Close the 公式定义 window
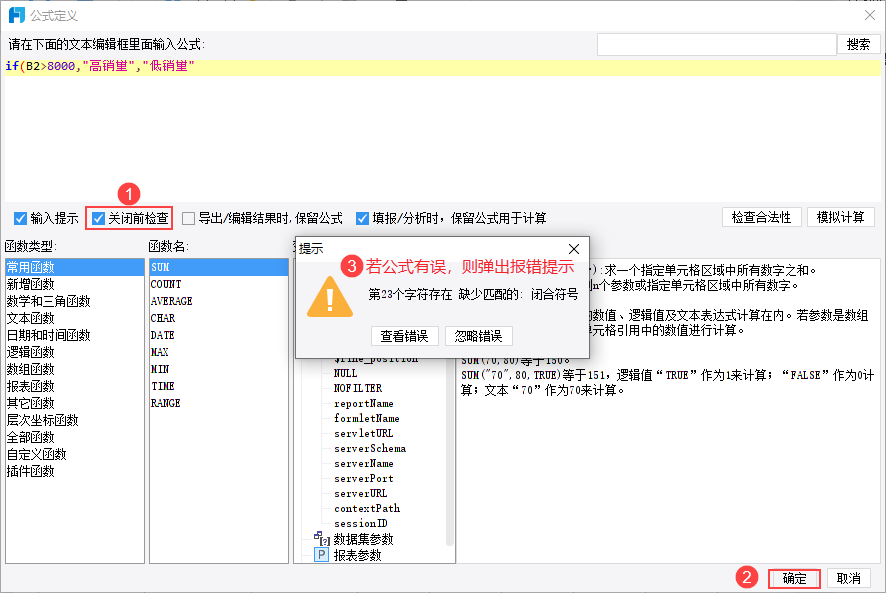 [x=870, y=15]
